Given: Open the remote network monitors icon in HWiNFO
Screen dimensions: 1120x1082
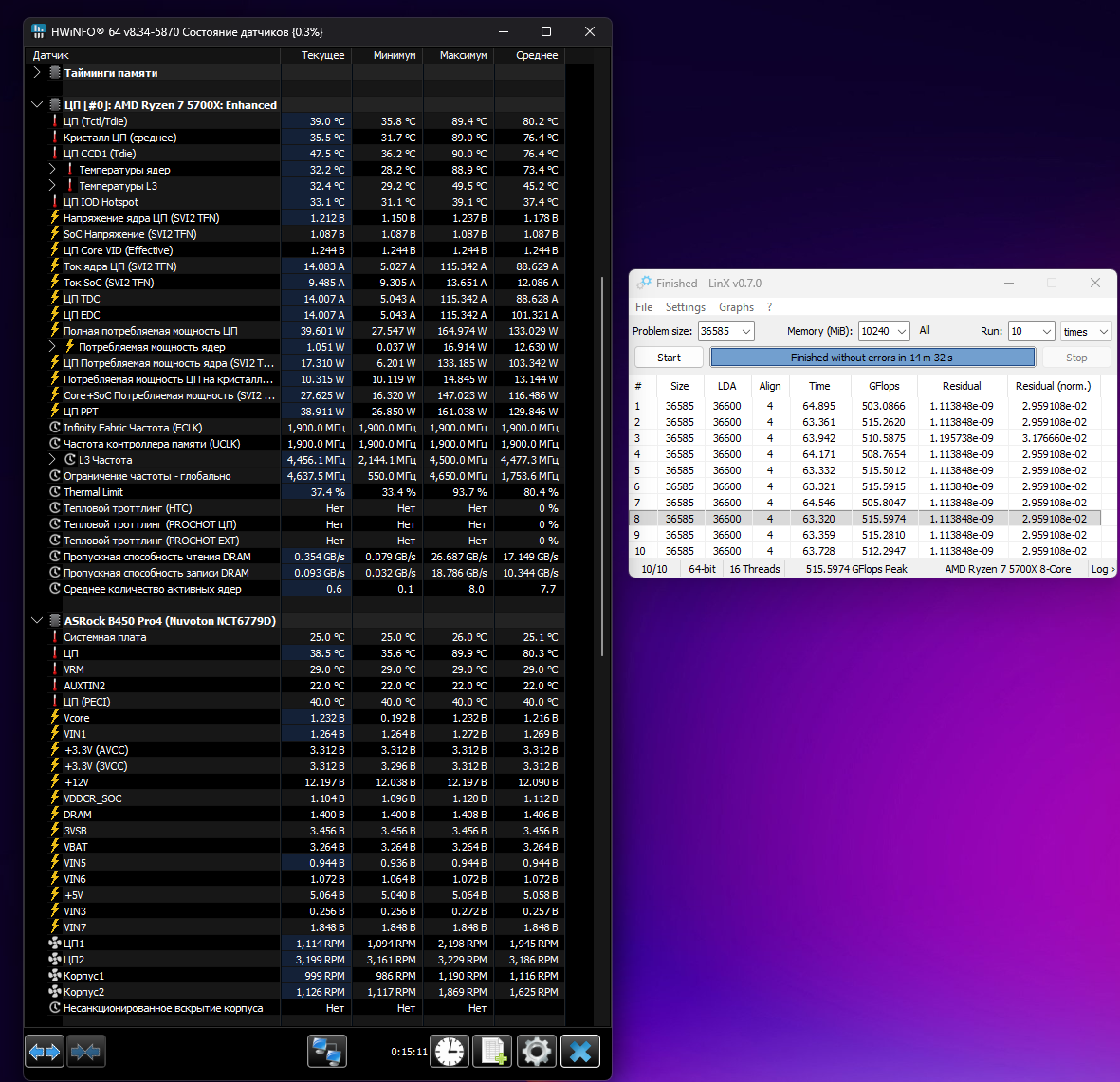Looking at the screenshot, I should click(x=327, y=1052).
